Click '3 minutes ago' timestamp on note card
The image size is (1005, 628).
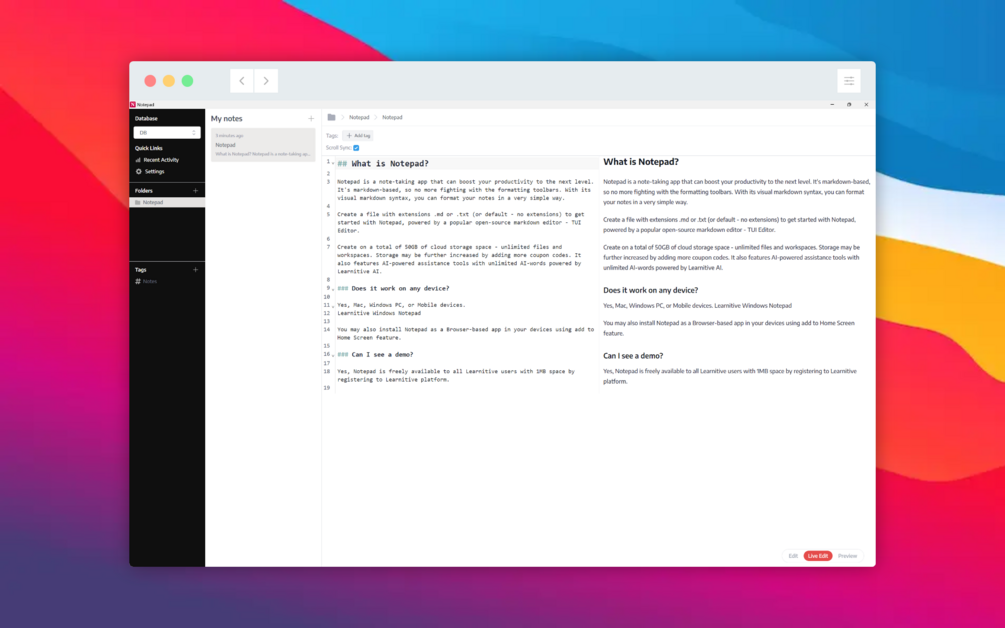pos(229,136)
